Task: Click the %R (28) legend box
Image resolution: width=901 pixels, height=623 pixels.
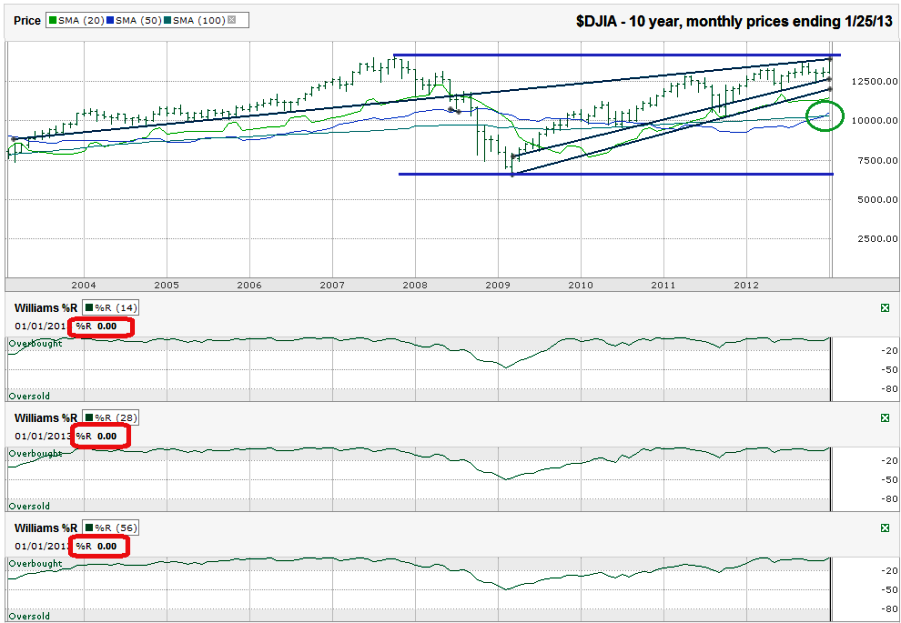Action: point(110,418)
